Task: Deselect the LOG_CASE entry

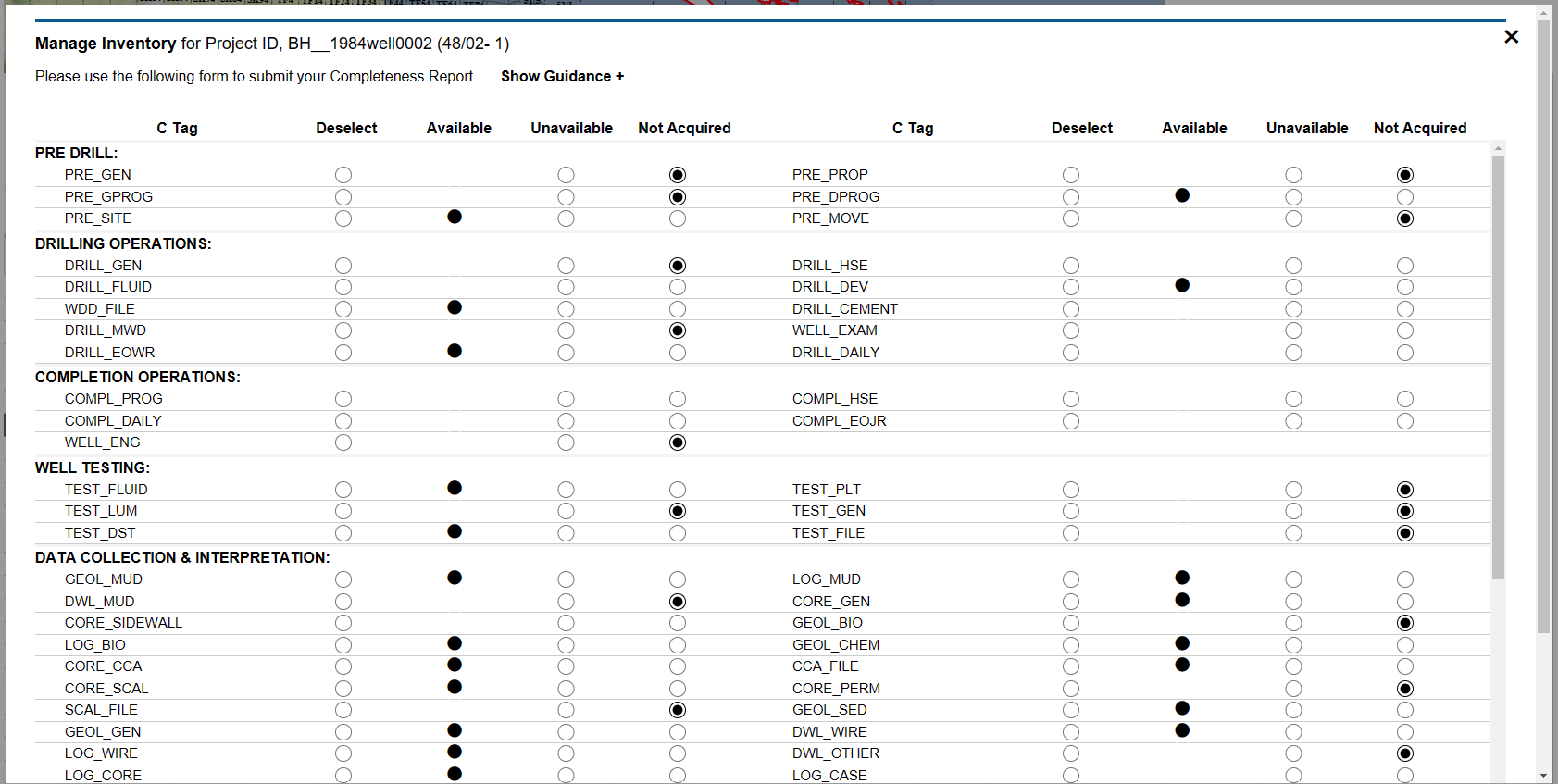Action: point(1071,776)
